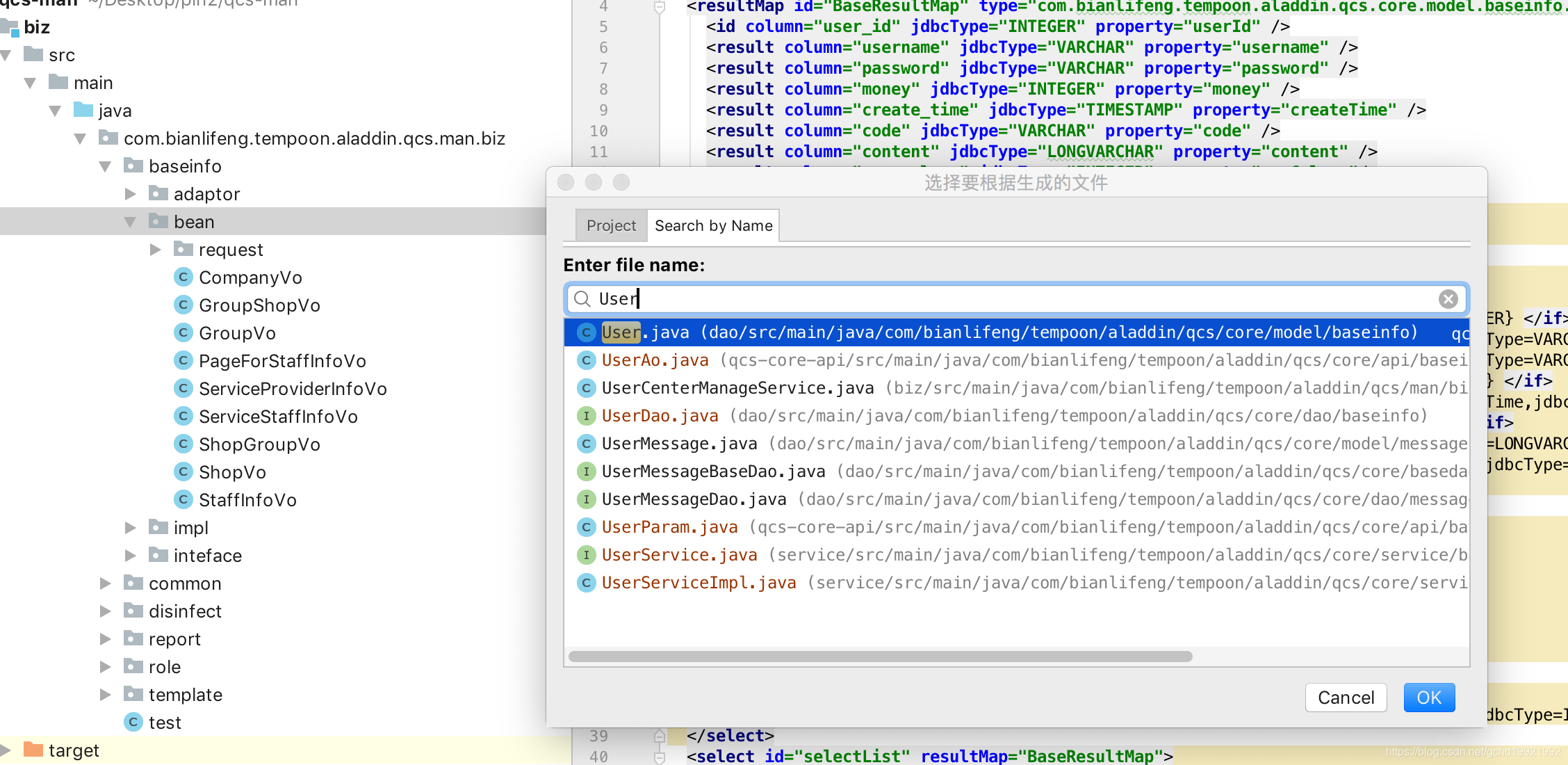1568x765 pixels.
Task: Click the fold marker on line 4 gutter
Action: coord(660,7)
